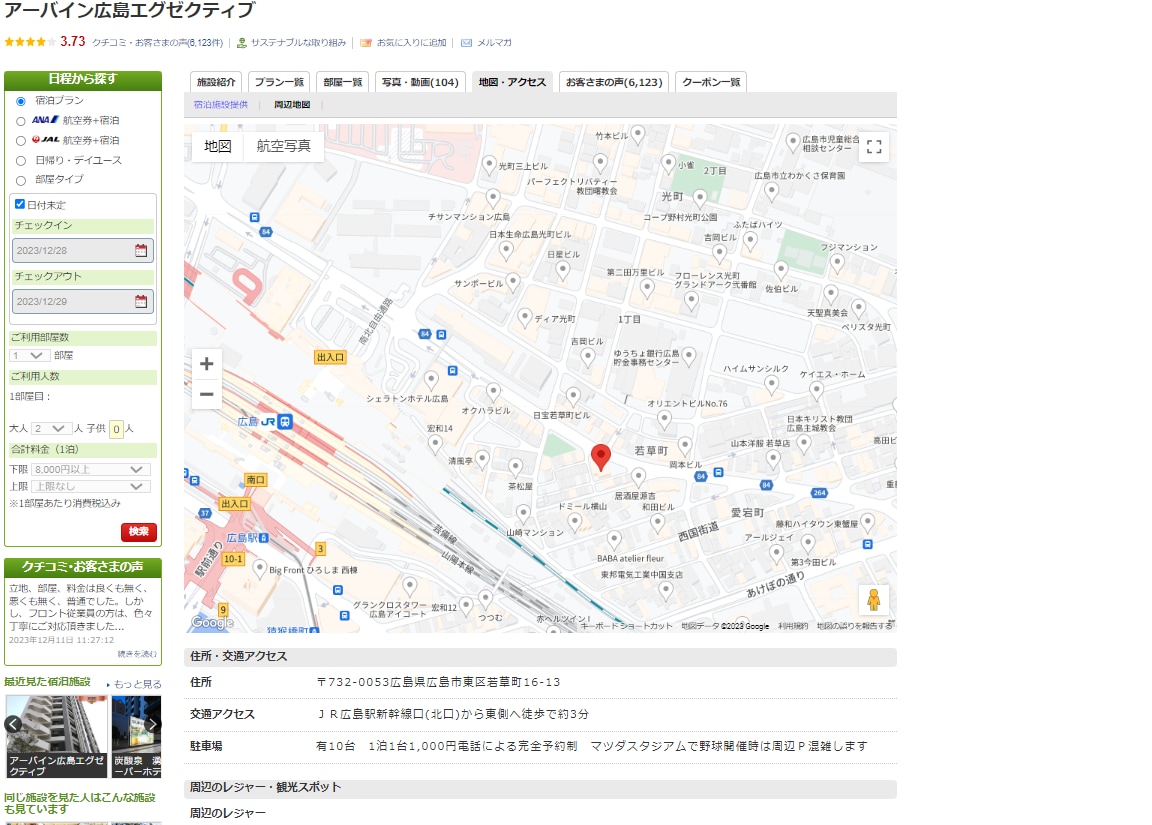Open the 施設紹介 tab
1152x825 pixels.
[x=216, y=82]
